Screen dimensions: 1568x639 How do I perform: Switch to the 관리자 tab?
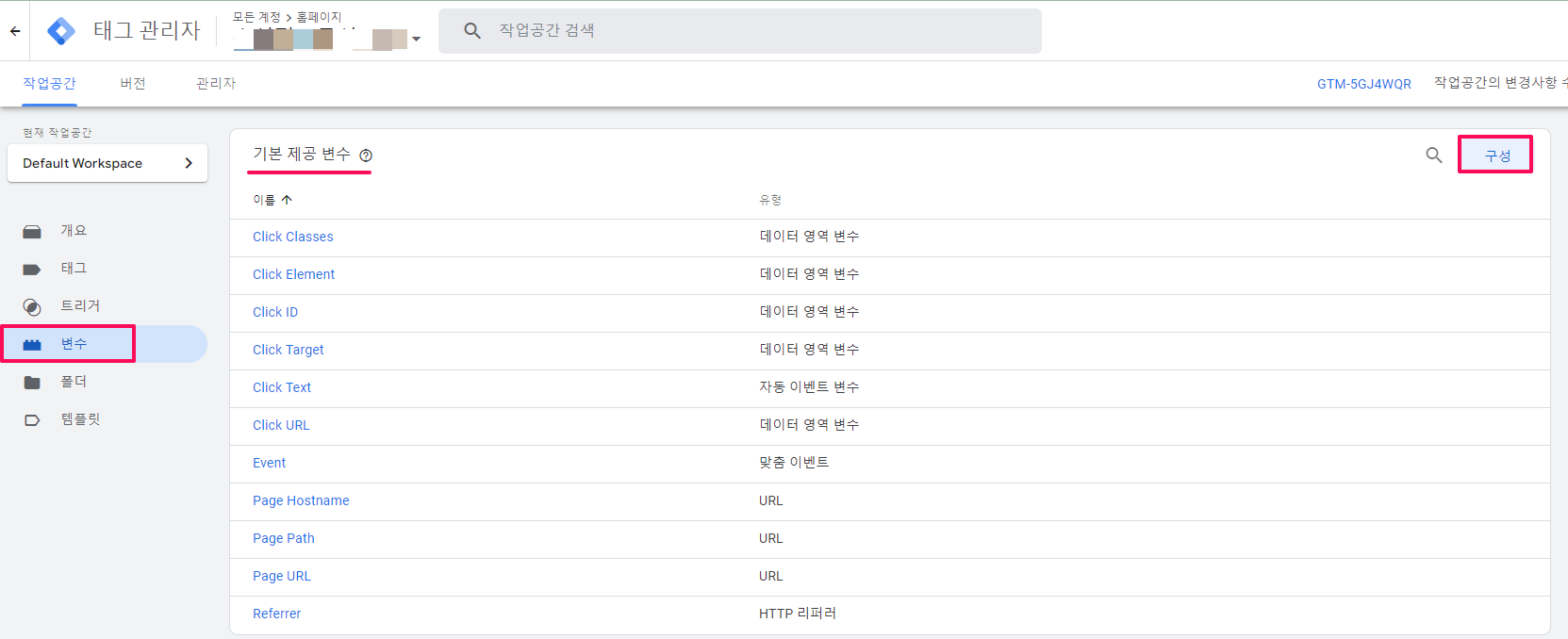tap(216, 84)
